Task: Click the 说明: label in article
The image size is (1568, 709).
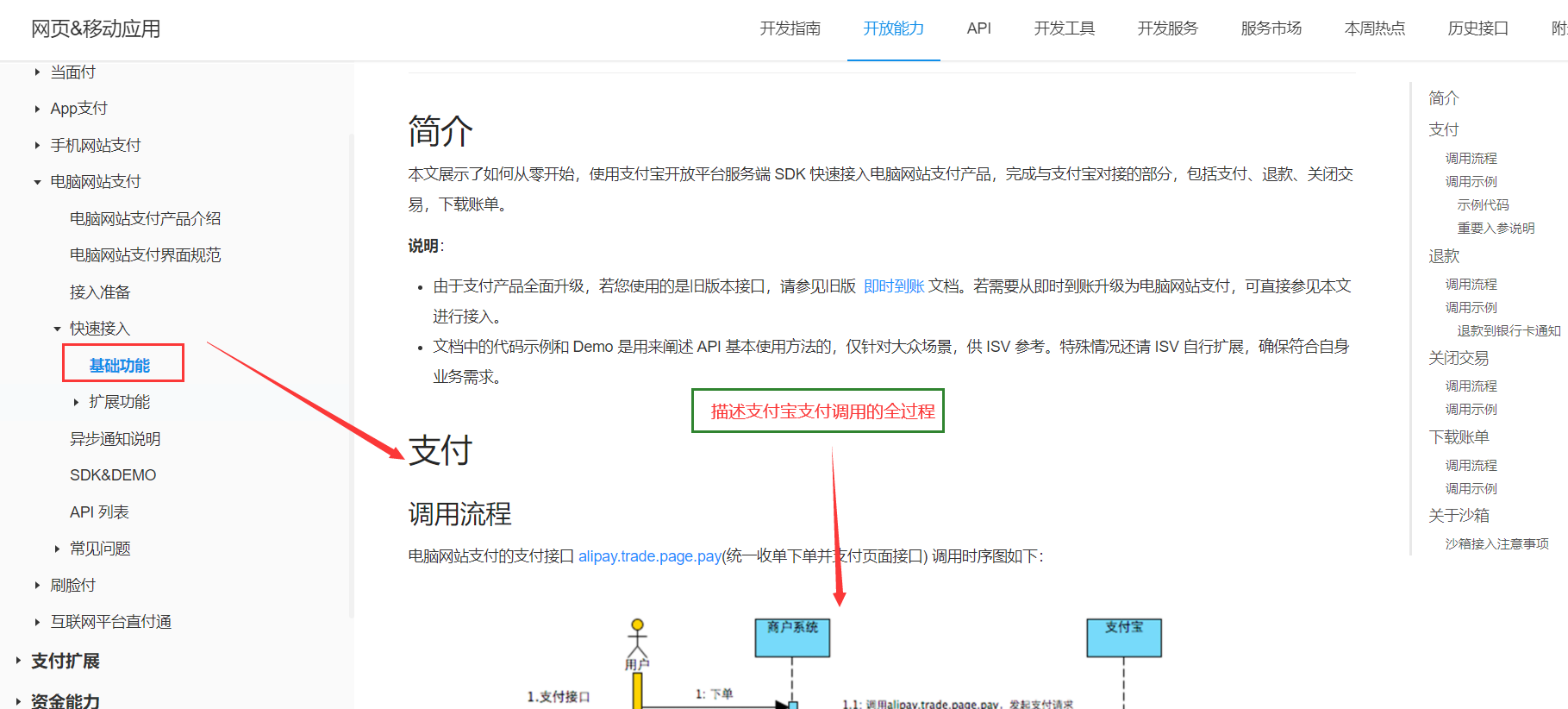Action: 426,246
